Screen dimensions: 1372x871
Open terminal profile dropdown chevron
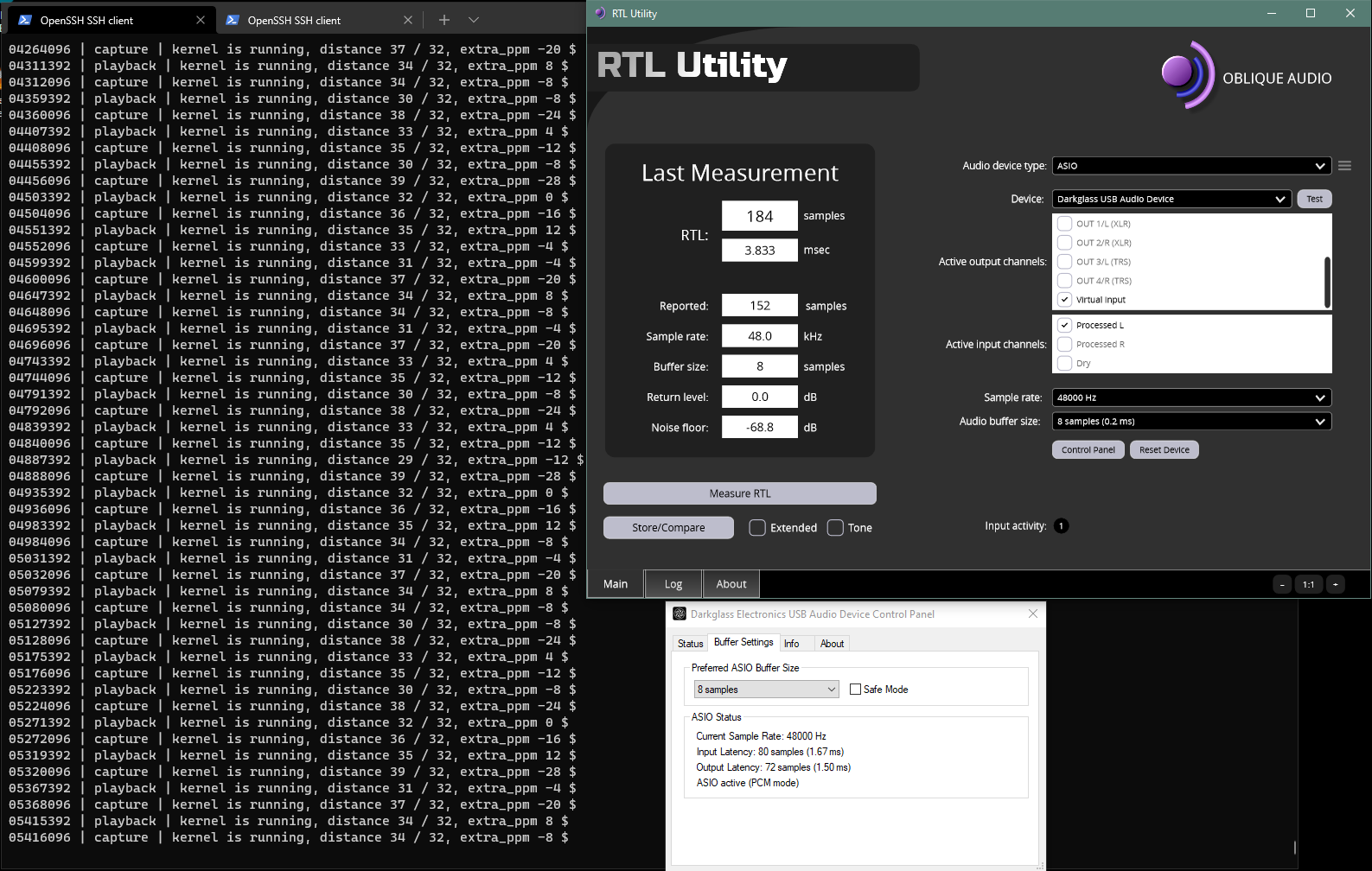(x=474, y=20)
